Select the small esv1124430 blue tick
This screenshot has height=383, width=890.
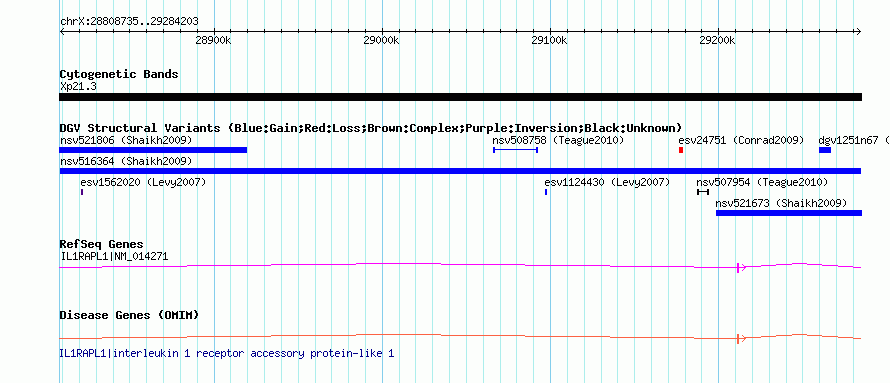(x=546, y=192)
